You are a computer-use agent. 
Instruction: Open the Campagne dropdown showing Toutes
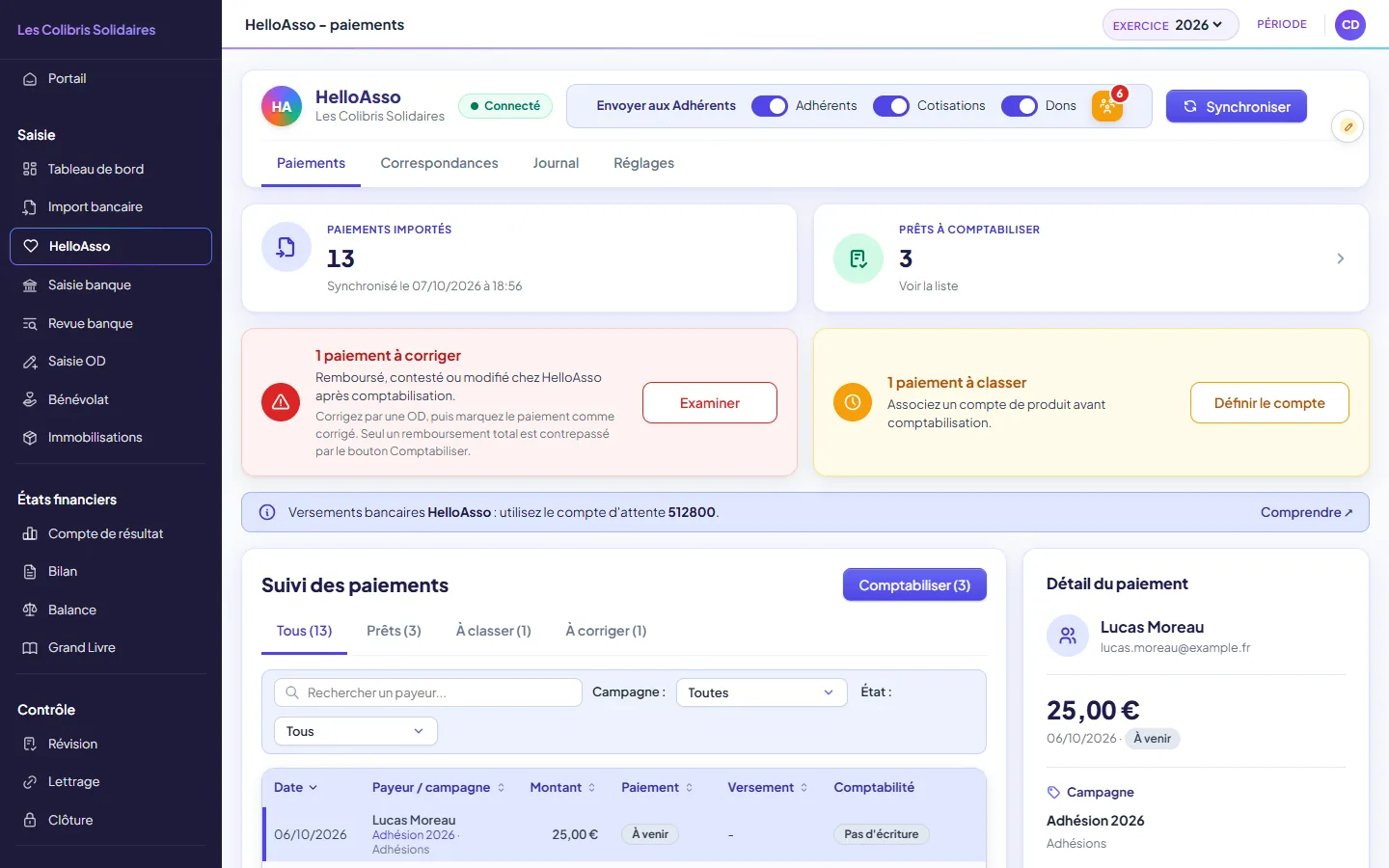click(761, 692)
